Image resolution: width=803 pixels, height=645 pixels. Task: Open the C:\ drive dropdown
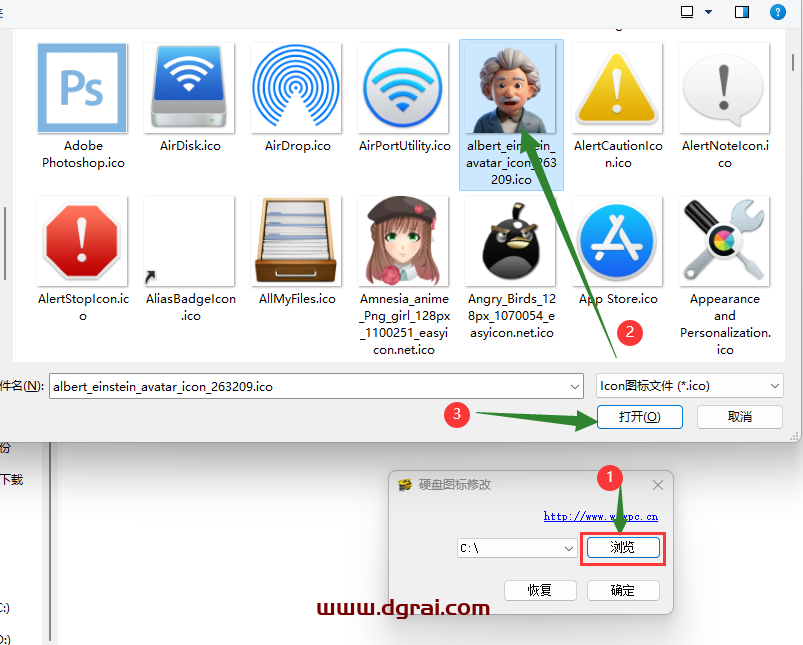[516, 548]
